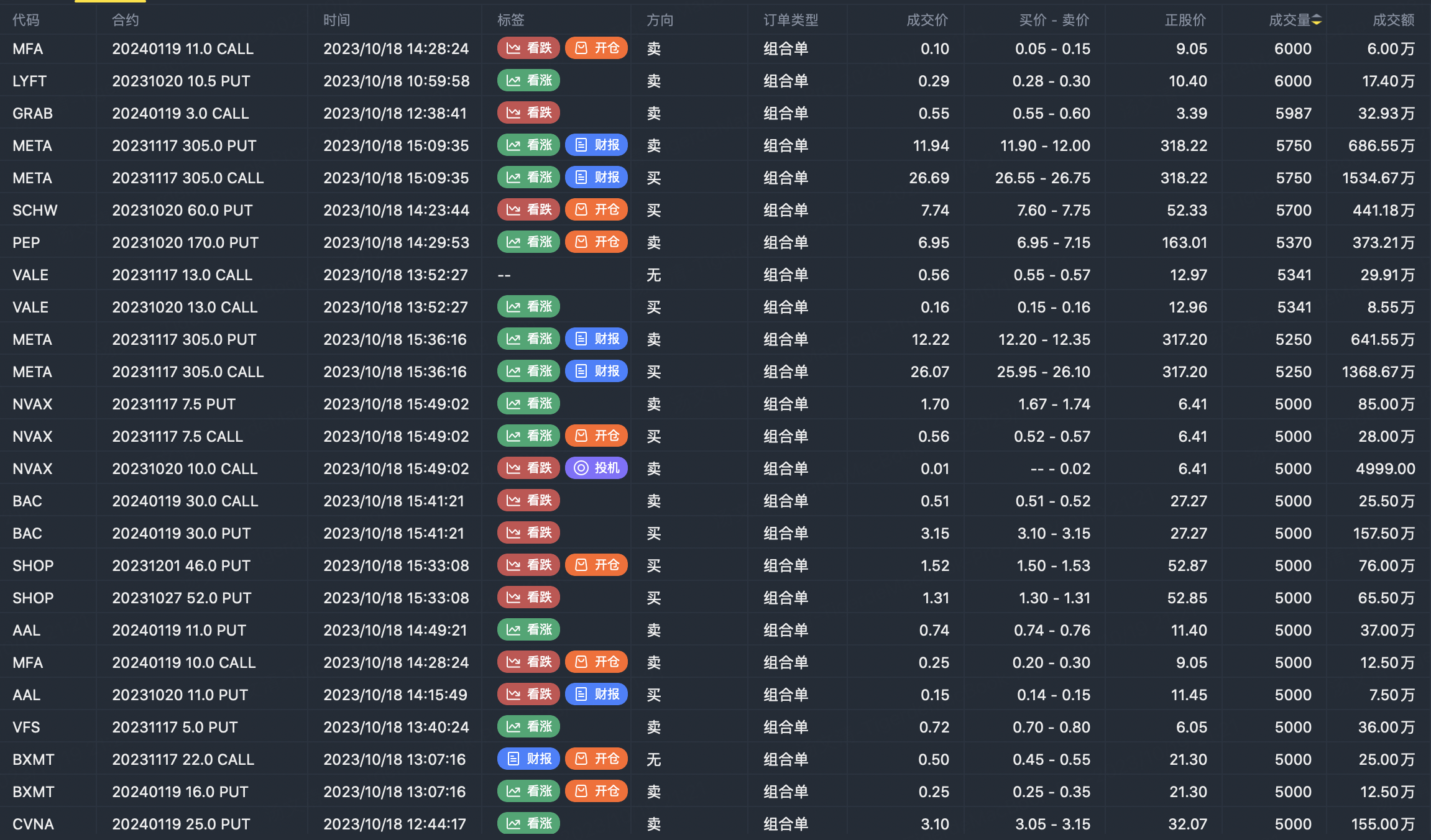Image resolution: width=1431 pixels, height=840 pixels.
Task: Select the PEP stock code cell
Action: pos(26,243)
